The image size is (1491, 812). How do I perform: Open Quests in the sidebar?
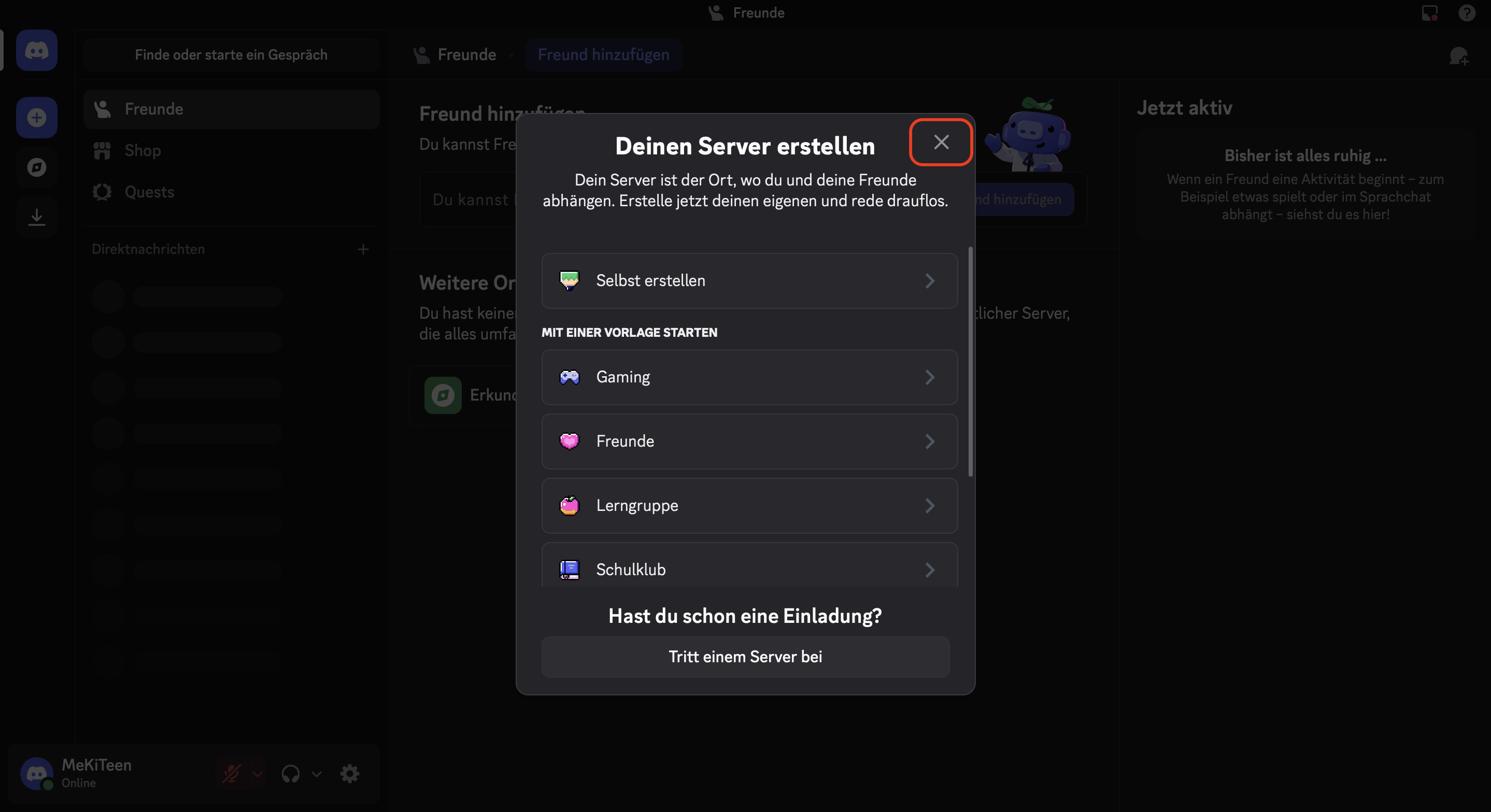[149, 192]
